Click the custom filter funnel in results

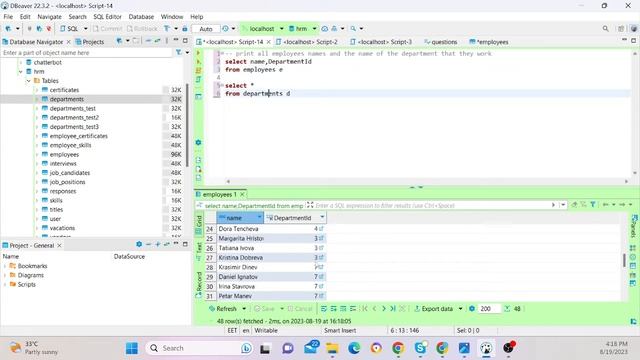(593, 204)
